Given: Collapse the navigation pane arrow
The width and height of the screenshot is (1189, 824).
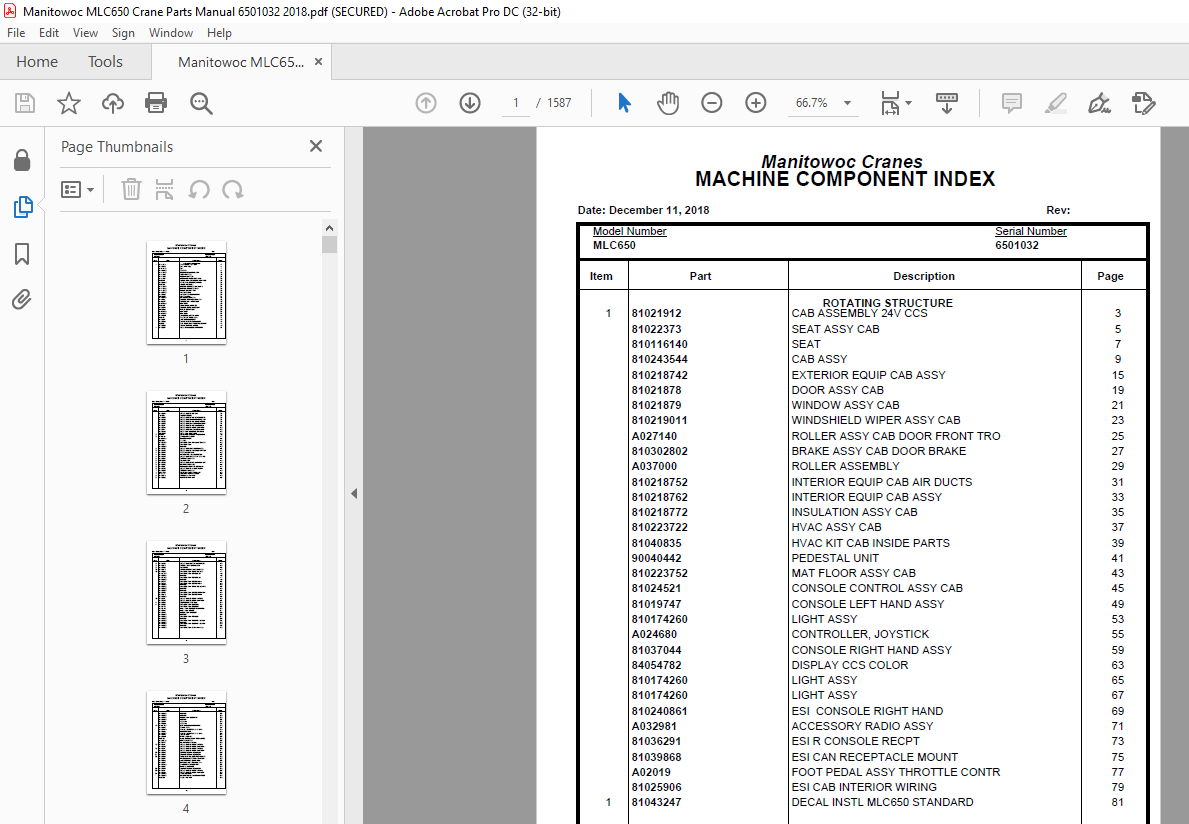Looking at the screenshot, I should click(354, 493).
